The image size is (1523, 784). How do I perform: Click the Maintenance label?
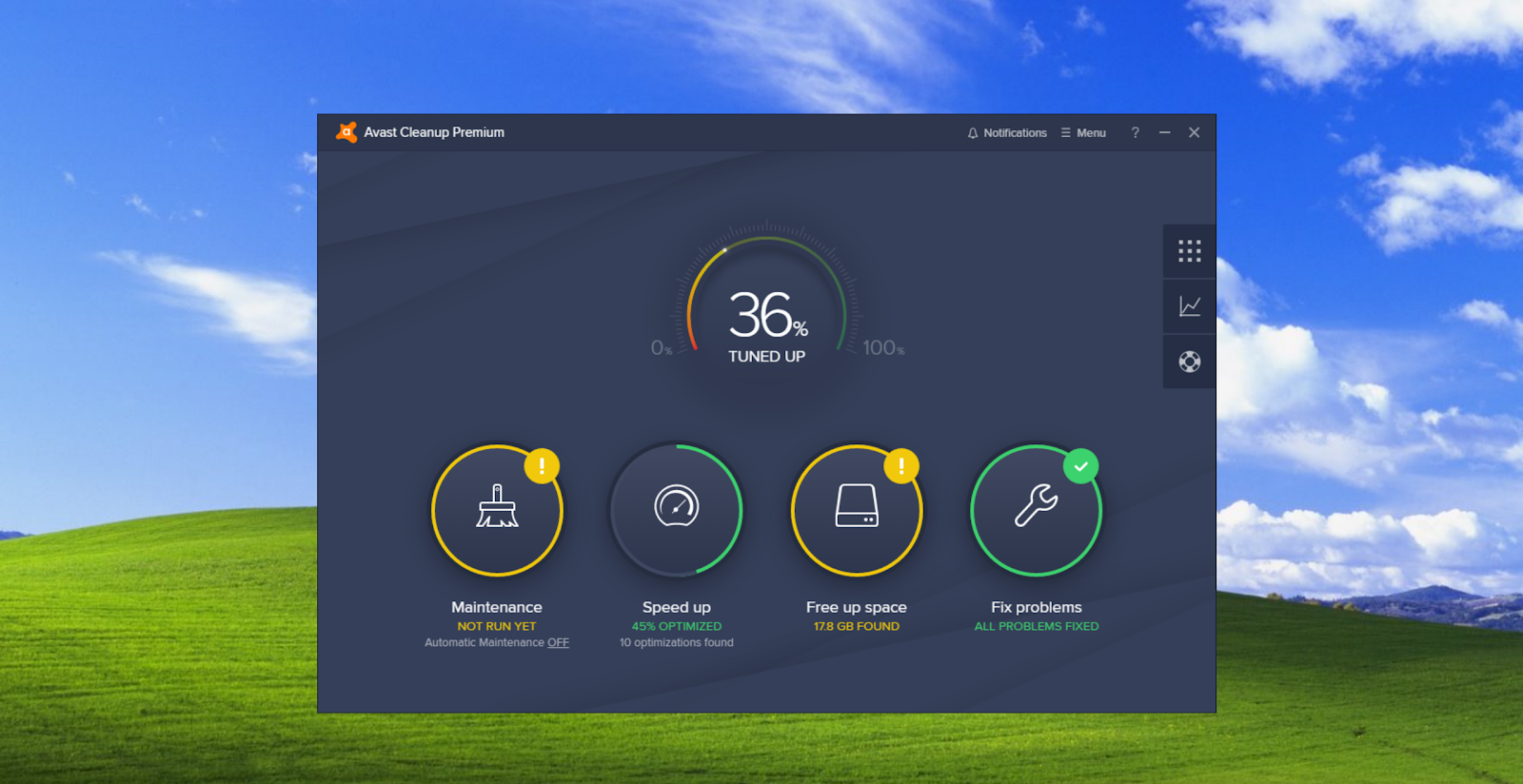coord(497,607)
